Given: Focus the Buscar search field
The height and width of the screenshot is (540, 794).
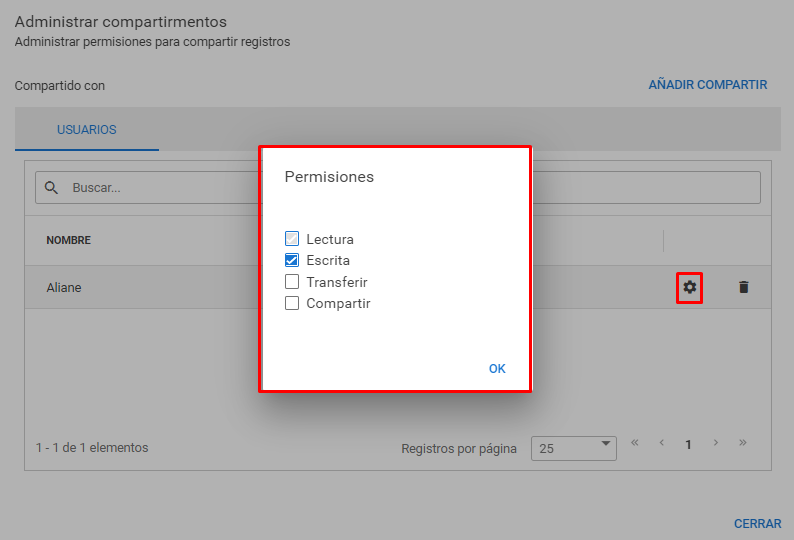Looking at the screenshot, I should point(398,187).
